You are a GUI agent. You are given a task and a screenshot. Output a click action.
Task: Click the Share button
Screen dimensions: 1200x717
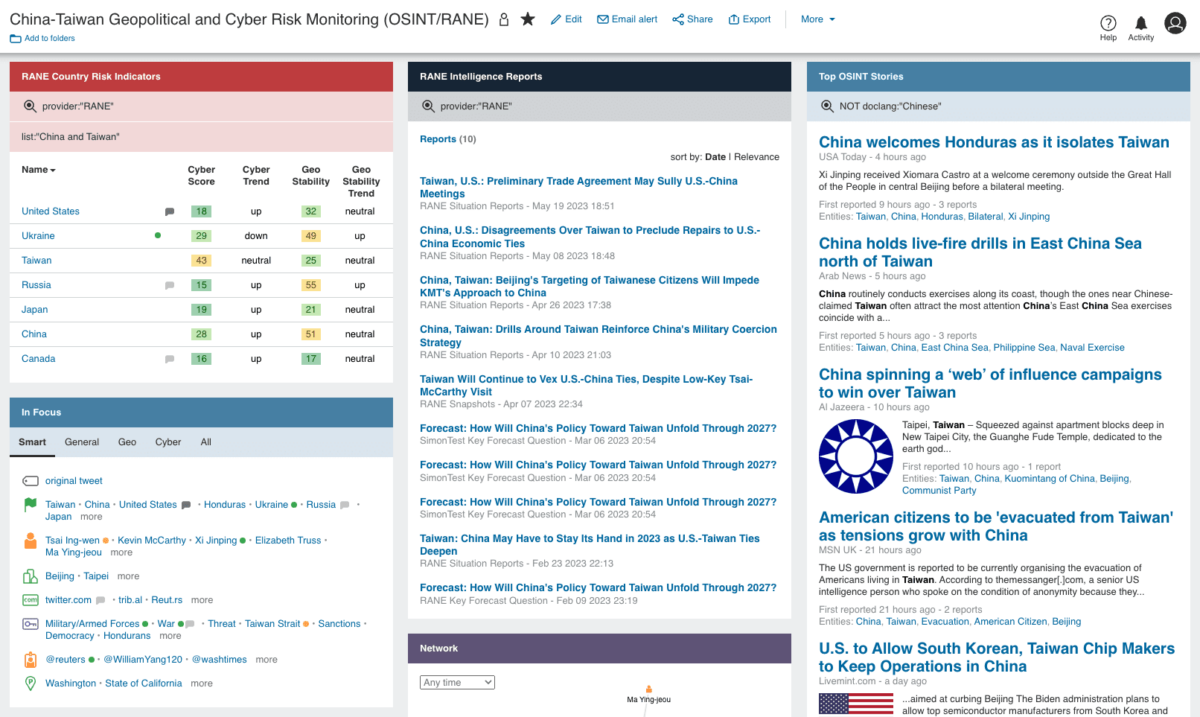[692, 19]
